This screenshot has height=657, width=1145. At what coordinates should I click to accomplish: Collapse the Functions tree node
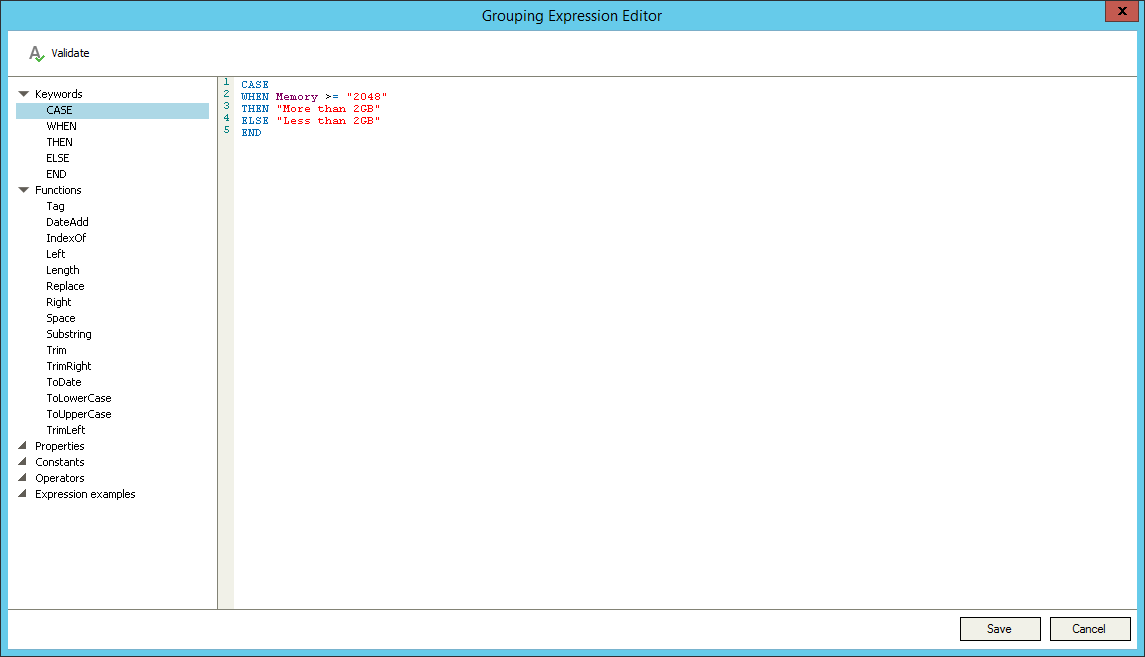coord(23,190)
